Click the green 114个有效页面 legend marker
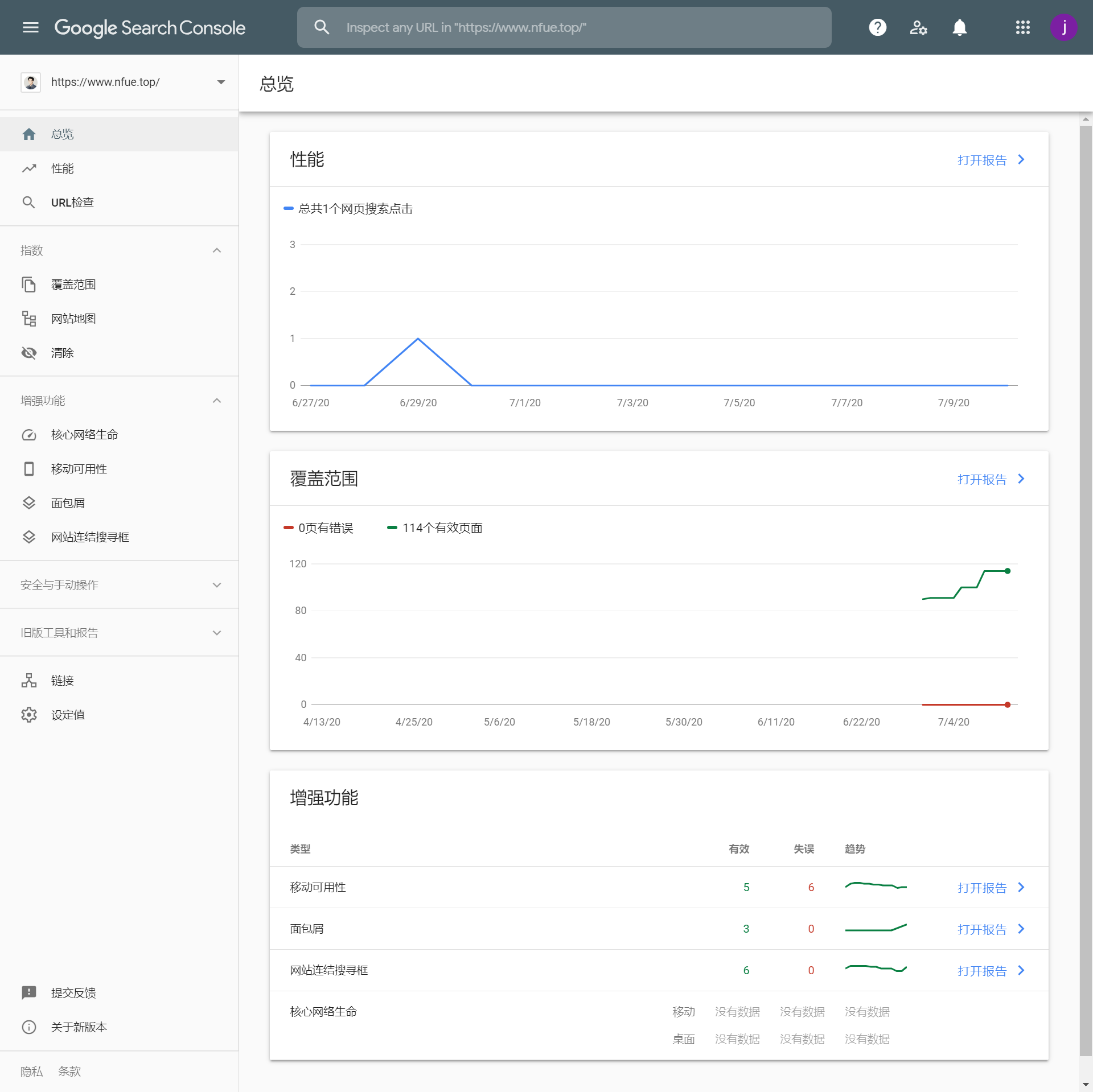1093x1092 pixels. tap(392, 528)
